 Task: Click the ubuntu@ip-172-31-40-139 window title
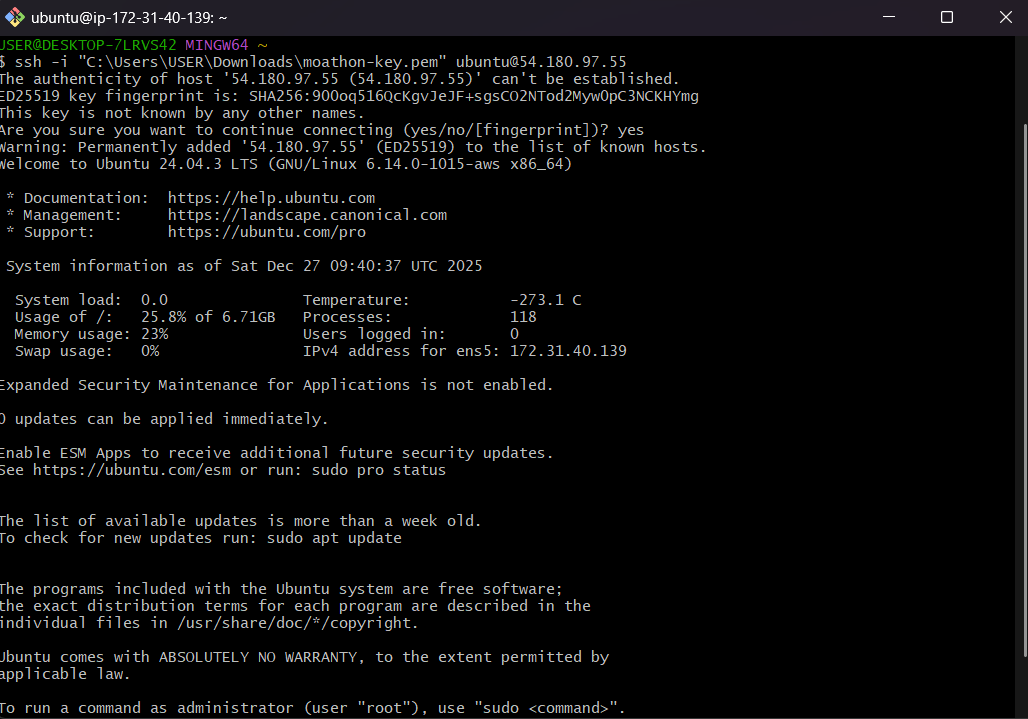[129, 17]
